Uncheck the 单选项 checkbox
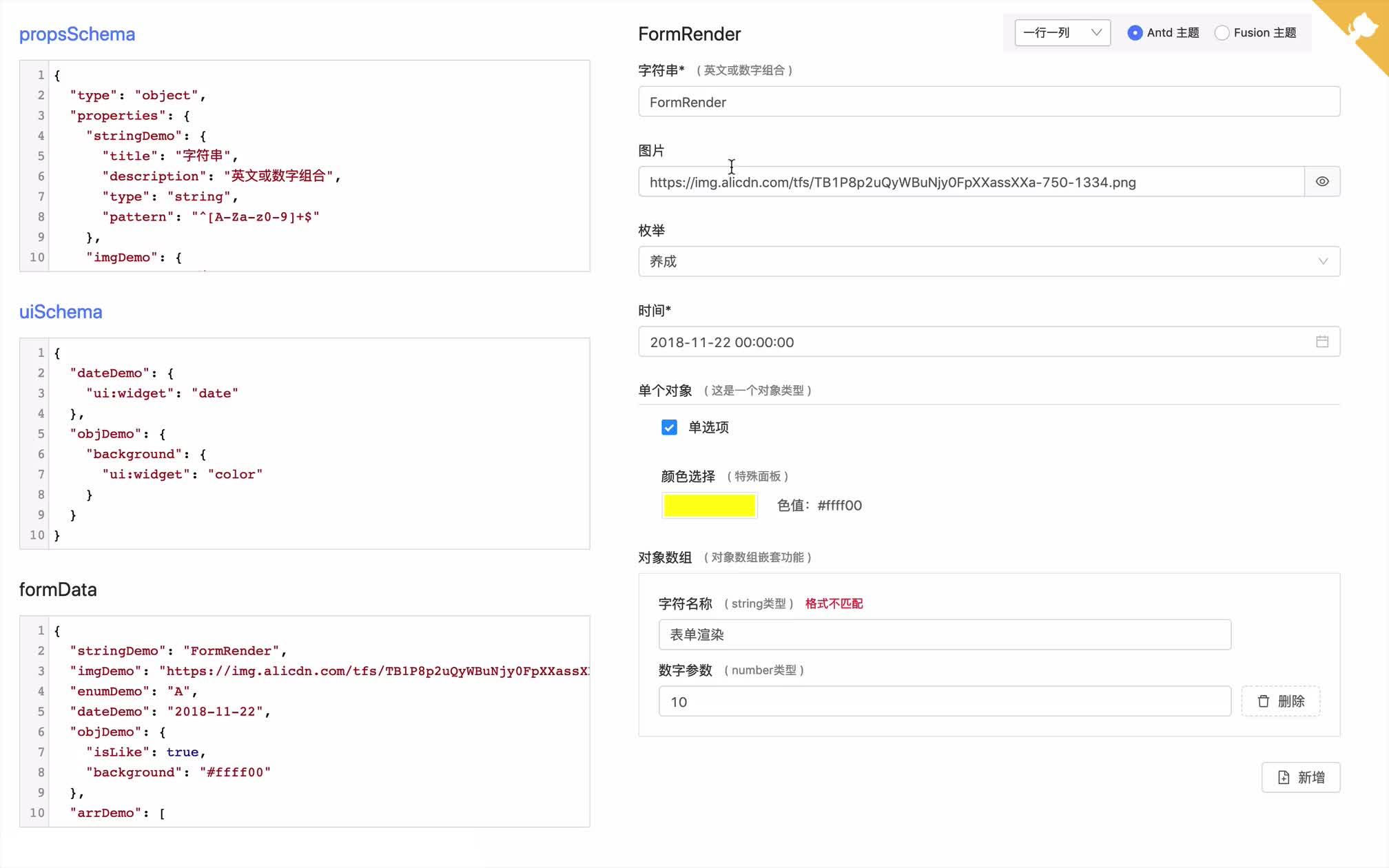The height and width of the screenshot is (868, 1389). pos(669,426)
